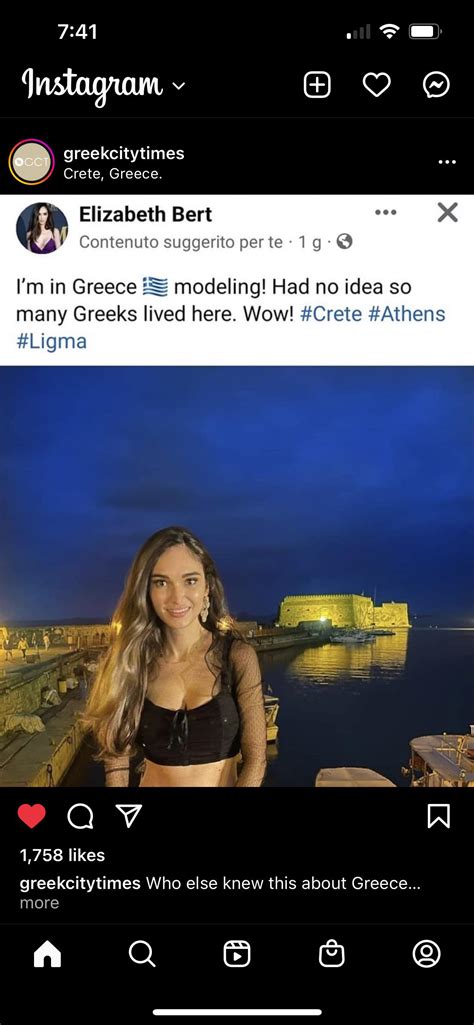Unlike the post with red heart

(x=31, y=815)
